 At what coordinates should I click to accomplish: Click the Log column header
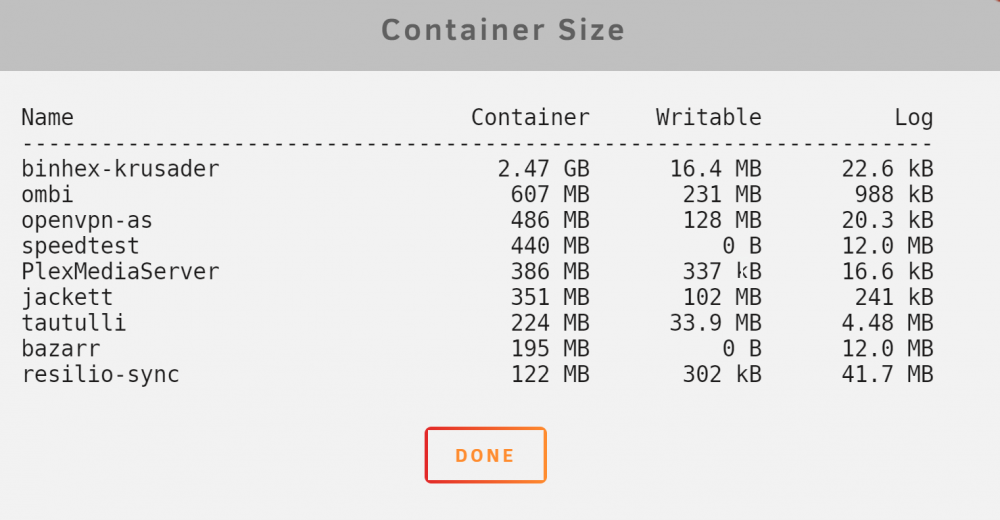[913, 118]
